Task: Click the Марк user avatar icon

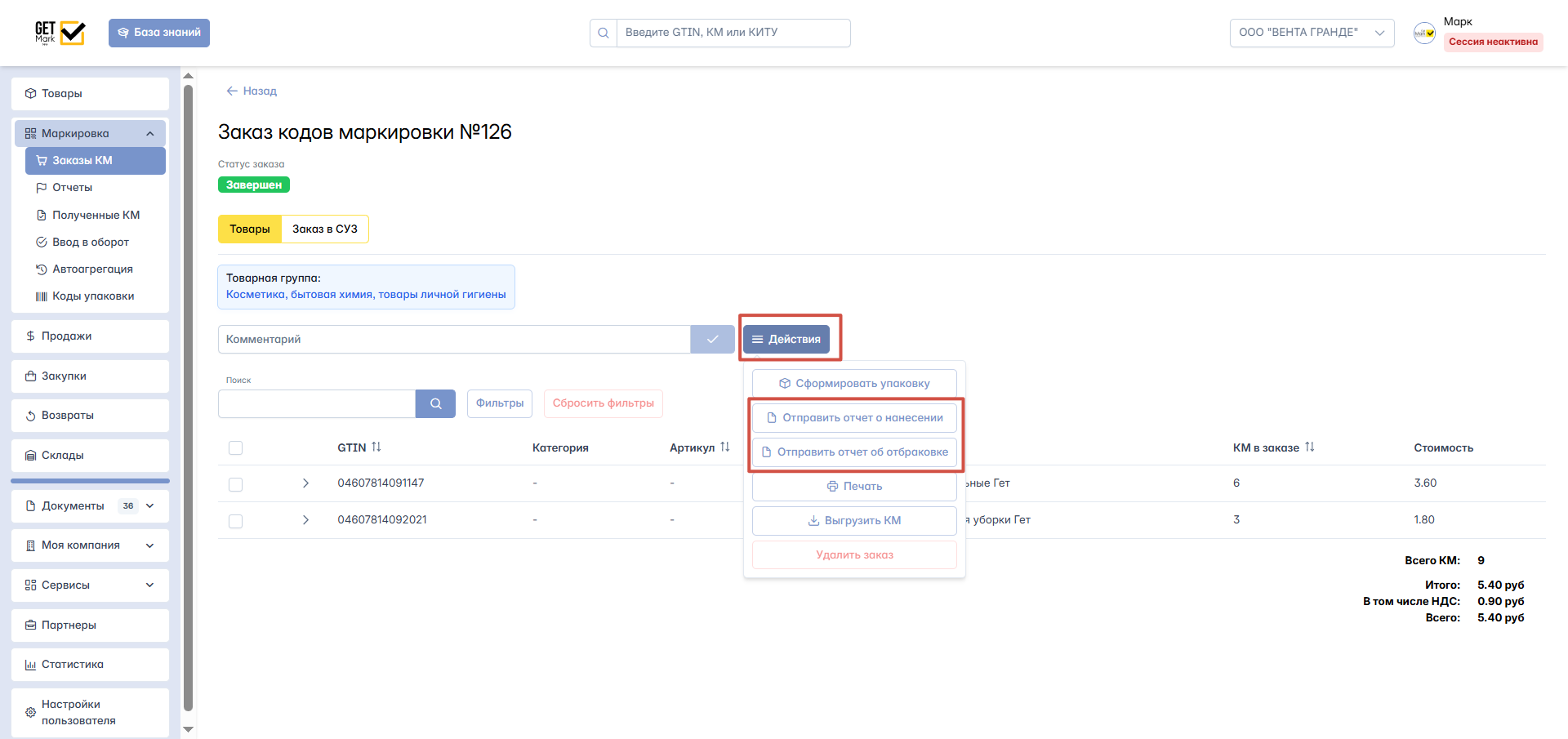Action: [1424, 33]
